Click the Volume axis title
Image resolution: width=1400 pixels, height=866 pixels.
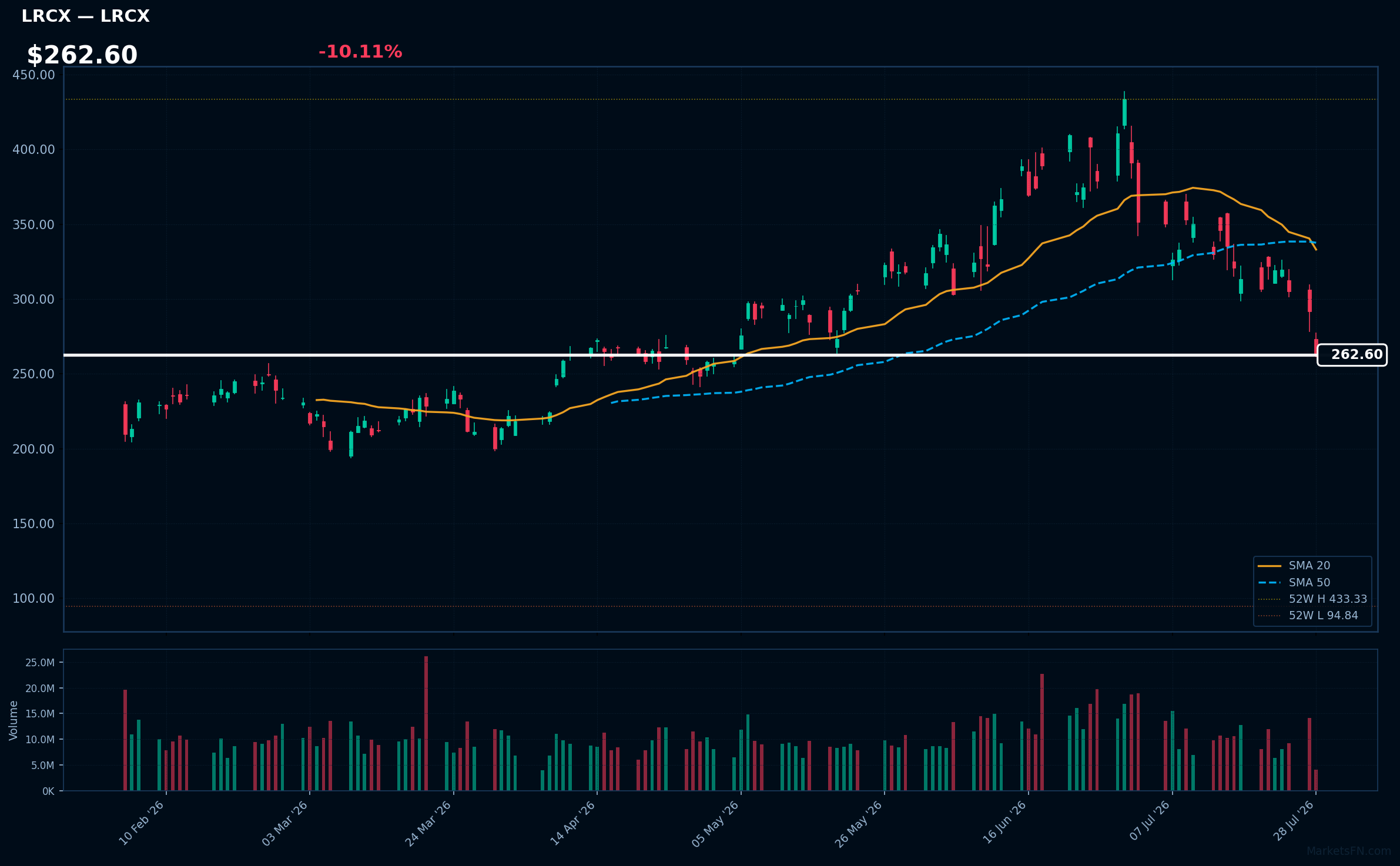tap(14, 720)
